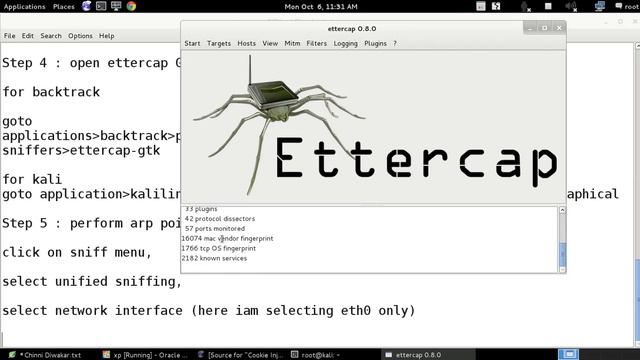This screenshot has height=360, width=640.
Task: Launch the terminal from top panel
Action: pos(101,6)
